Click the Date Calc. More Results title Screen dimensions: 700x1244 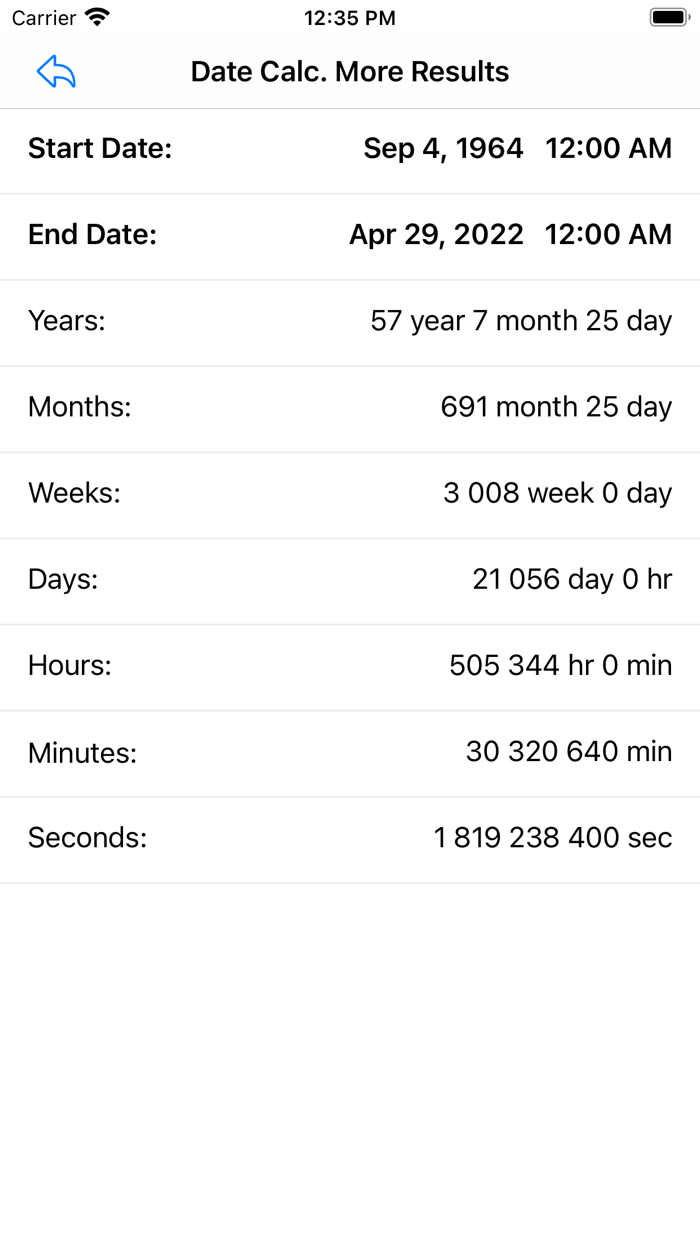point(349,71)
